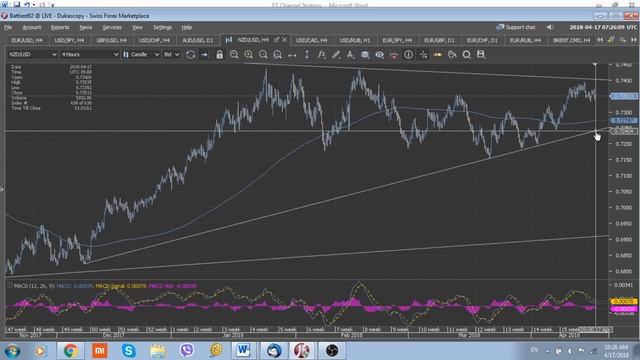640x360 pixels.
Task: Open the View menu
Action: pyautogui.click(x=138, y=27)
